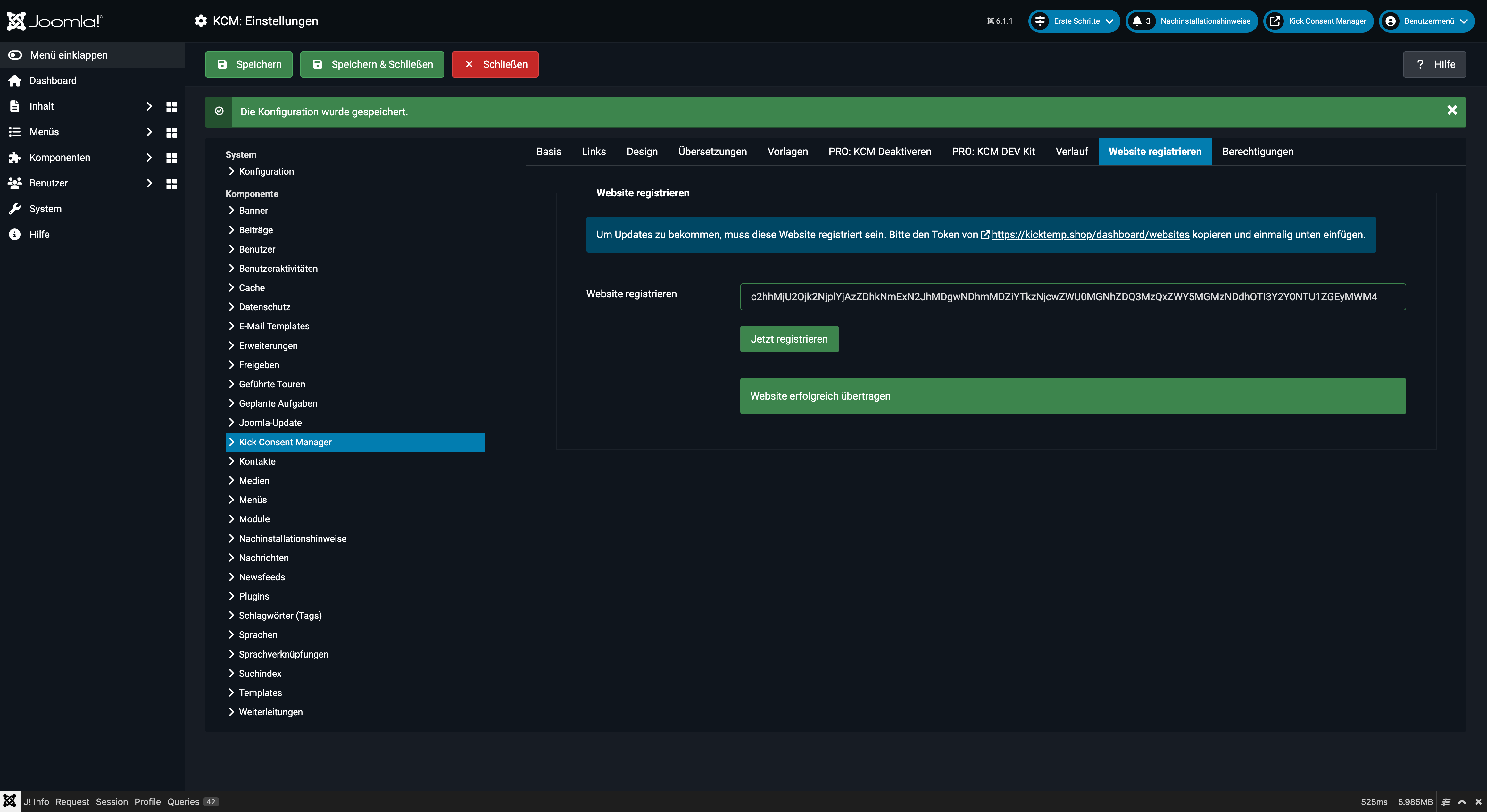Image resolution: width=1487 pixels, height=812 pixels.
Task: Switch to the Übersetzungen tab
Action: coord(712,152)
